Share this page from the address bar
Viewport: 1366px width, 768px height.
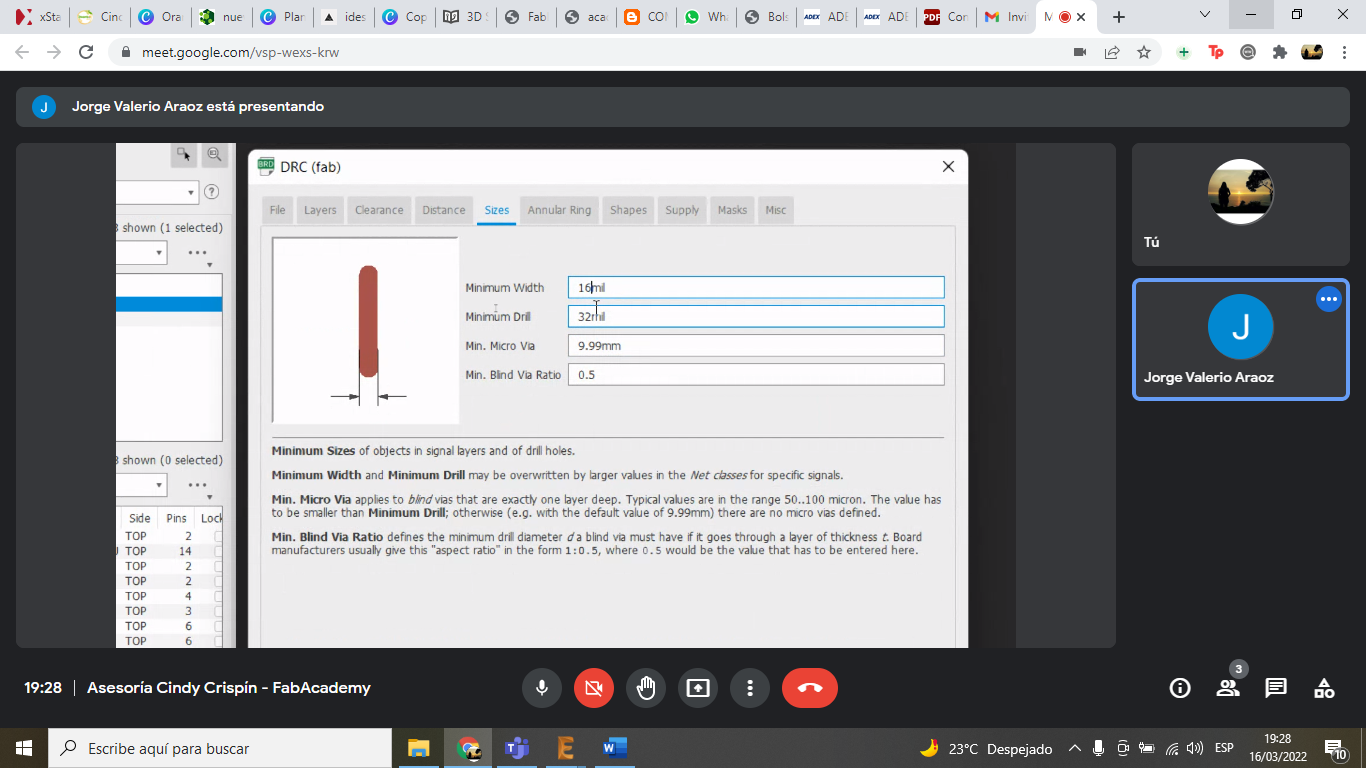[x=1112, y=52]
